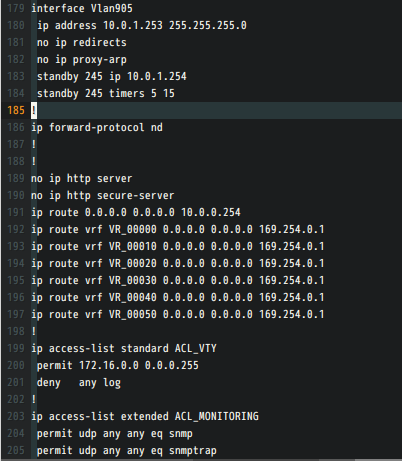
Task: Click the route line containing VR_00000
Action: 178,229
